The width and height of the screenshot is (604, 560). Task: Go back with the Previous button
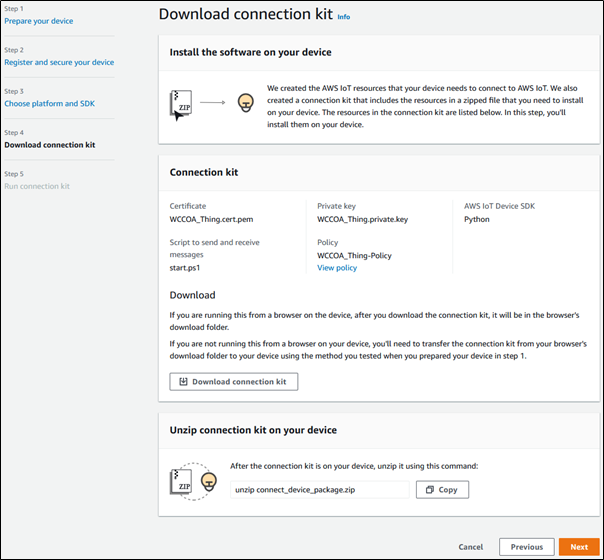[x=526, y=547]
